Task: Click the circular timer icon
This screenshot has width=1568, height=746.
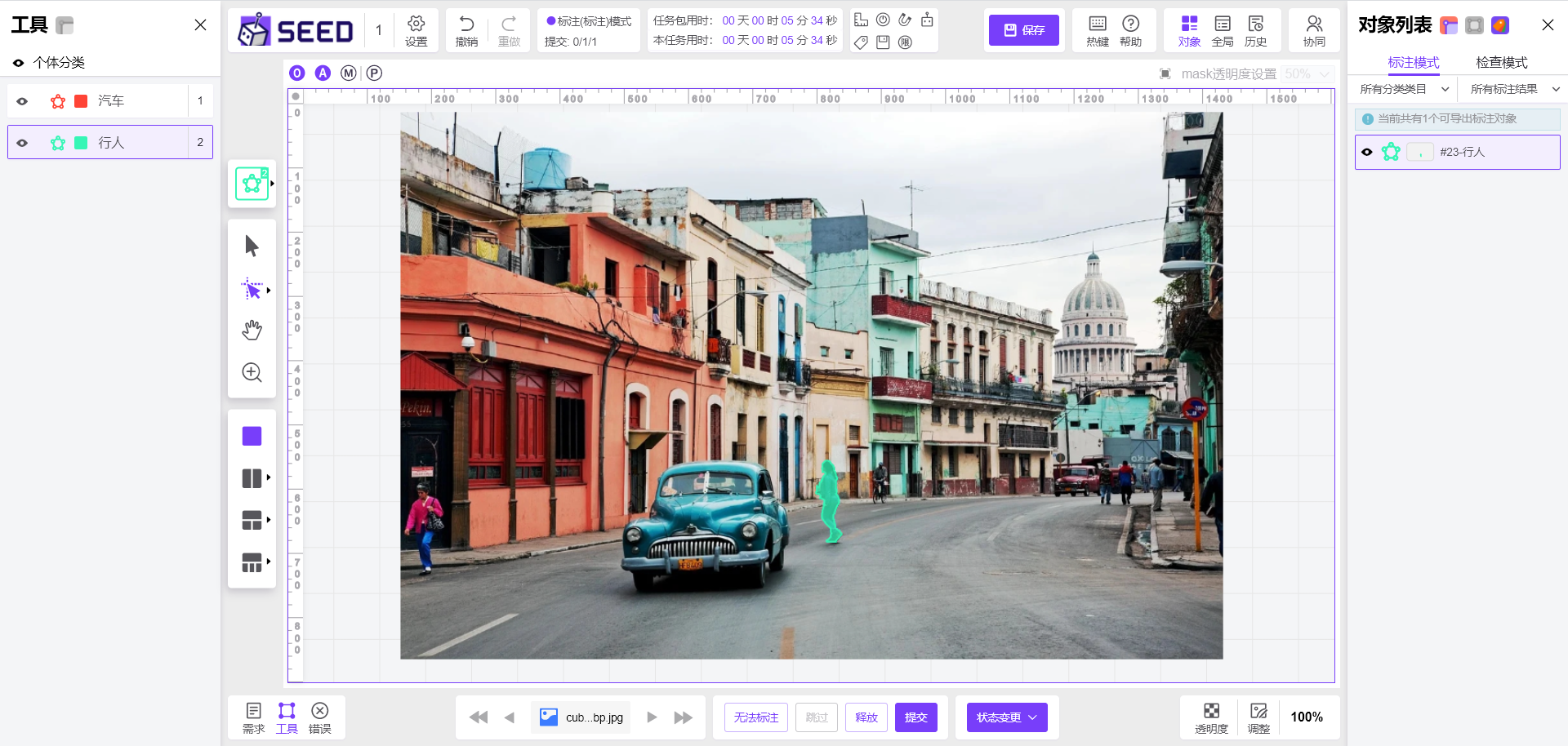Action: pyautogui.click(x=883, y=20)
